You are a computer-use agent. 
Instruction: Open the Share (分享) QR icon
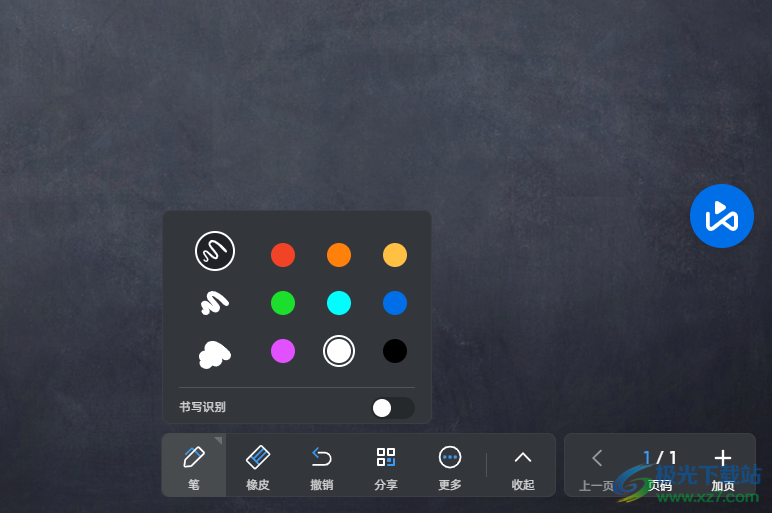(386, 465)
